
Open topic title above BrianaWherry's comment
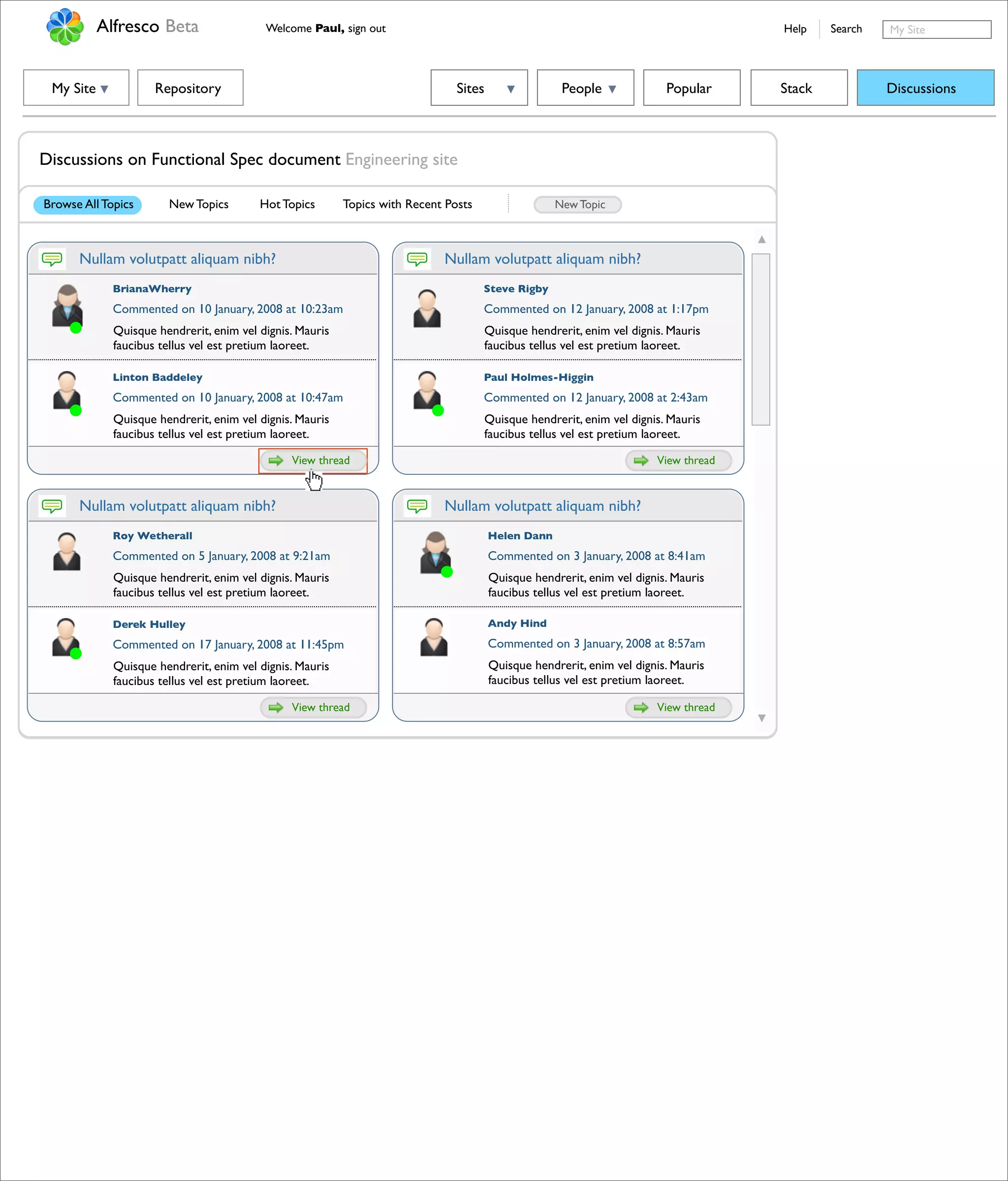click(x=177, y=259)
